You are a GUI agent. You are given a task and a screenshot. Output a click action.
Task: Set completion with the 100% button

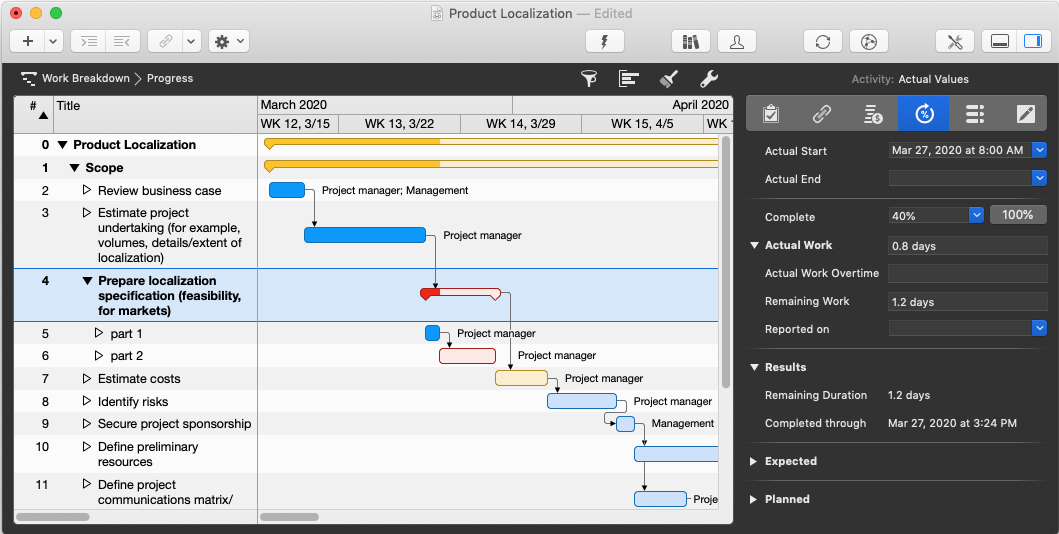point(1018,215)
